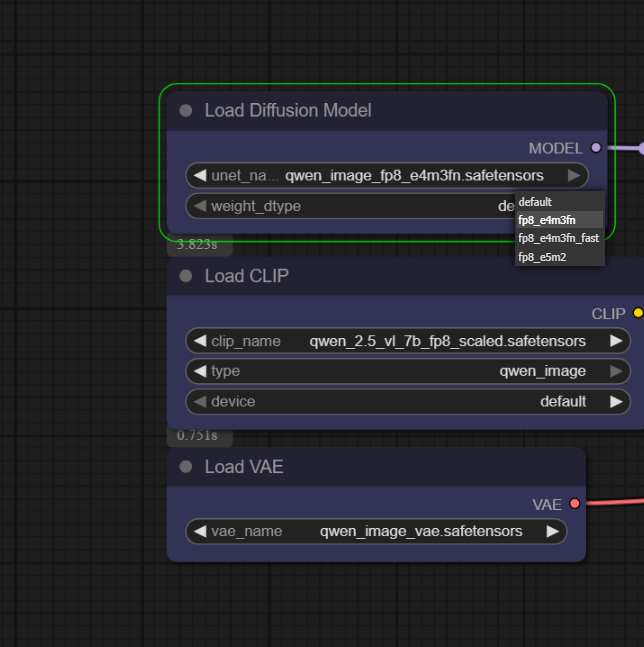Collapse the Load VAE node dot

click(x=186, y=467)
